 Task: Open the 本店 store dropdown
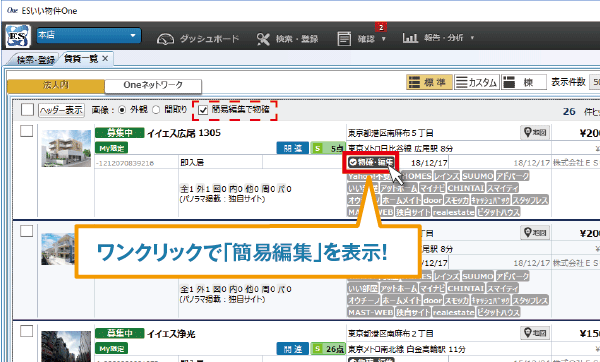(89, 36)
